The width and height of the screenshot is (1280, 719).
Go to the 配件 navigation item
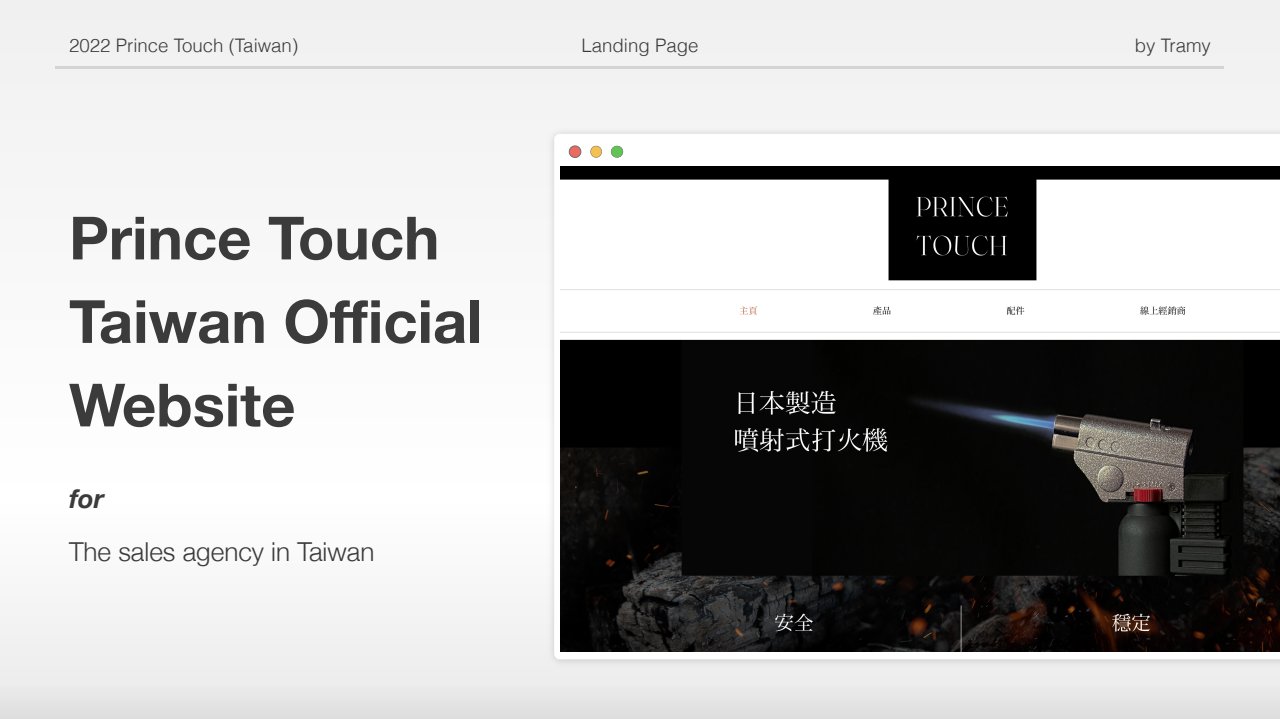coord(1015,311)
